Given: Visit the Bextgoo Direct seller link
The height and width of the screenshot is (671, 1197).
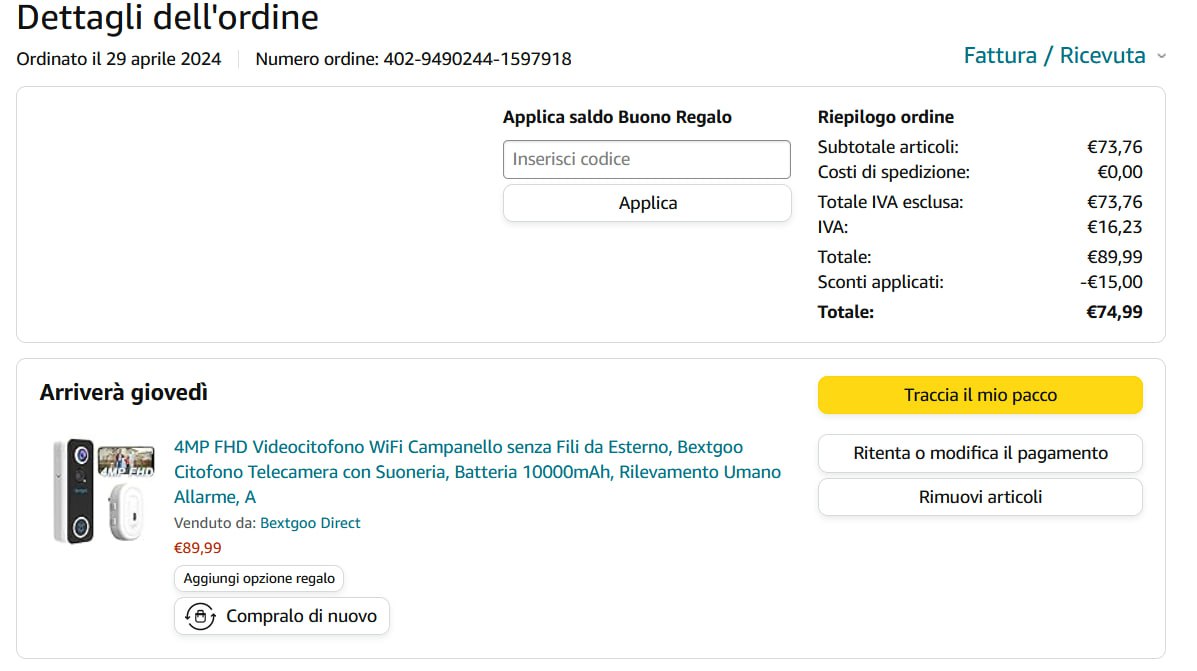Looking at the screenshot, I should 310,523.
